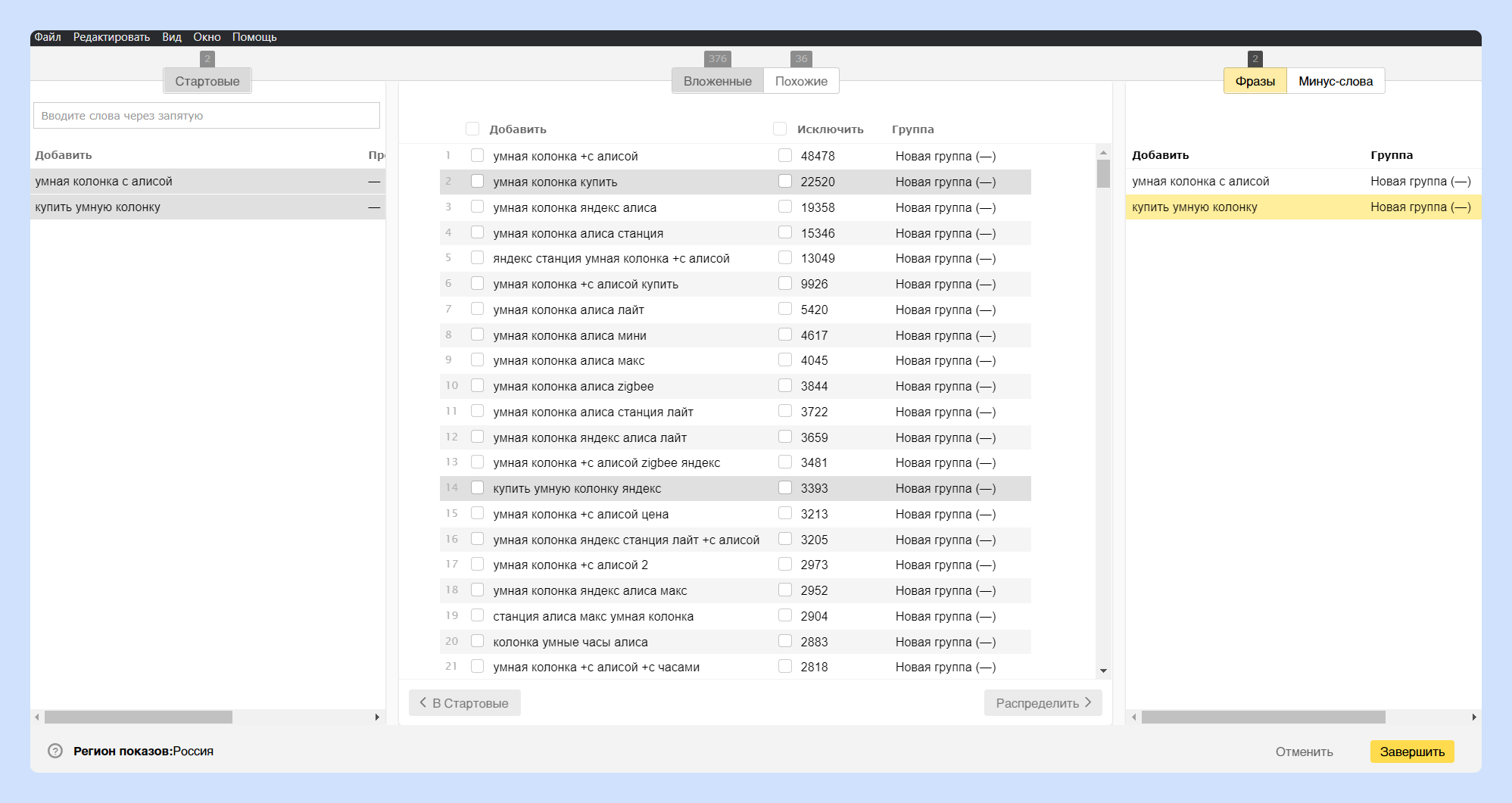
Task: Open group dropdown for умная колонка +с алисой row
Action: (x=945, y=156)
